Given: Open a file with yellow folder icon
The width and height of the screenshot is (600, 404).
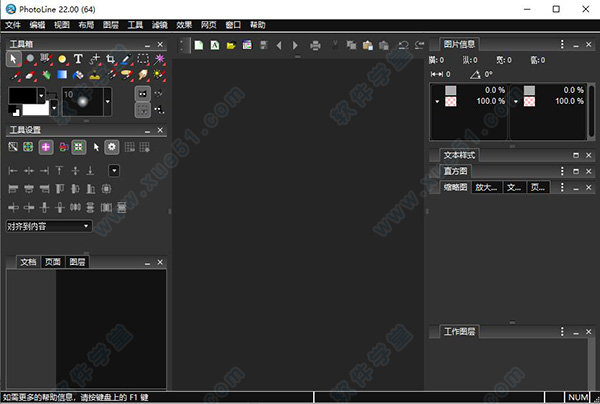Looking at the screenshot, I should coord(231,46).
